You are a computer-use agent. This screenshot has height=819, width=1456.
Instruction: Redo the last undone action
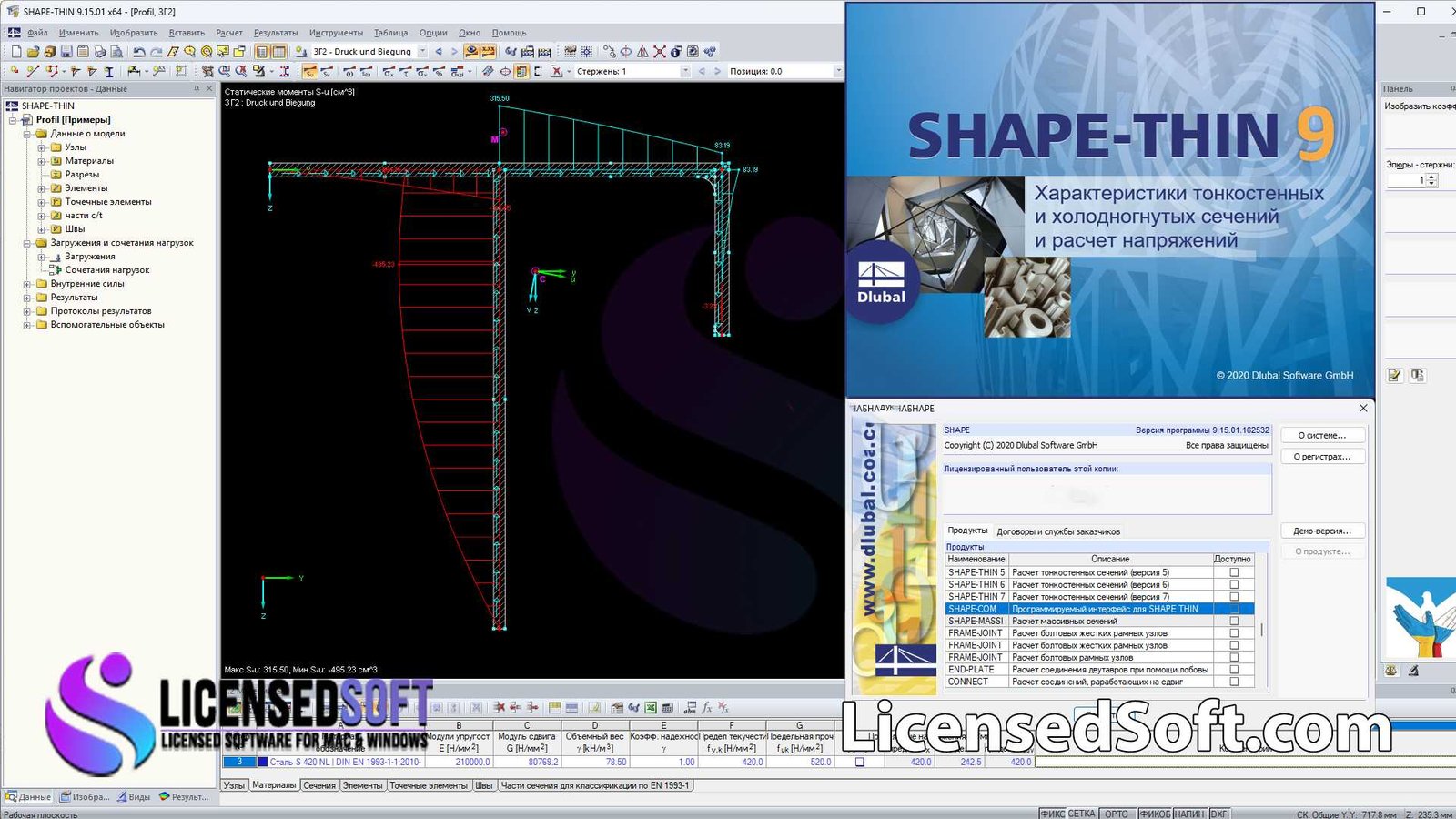coord(157,52)
